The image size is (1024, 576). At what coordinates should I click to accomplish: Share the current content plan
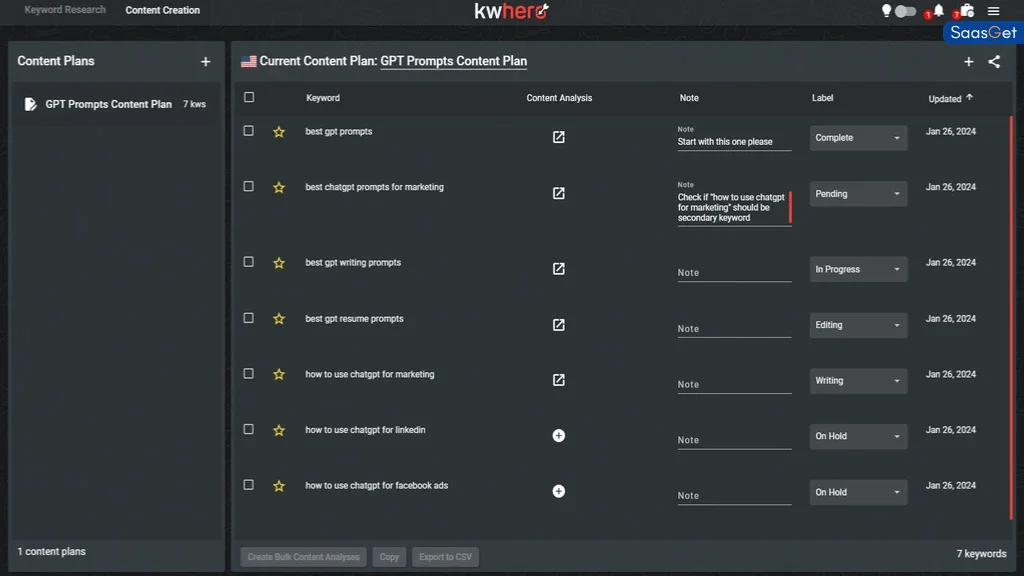pyautogui.click(x=994, y=61)
